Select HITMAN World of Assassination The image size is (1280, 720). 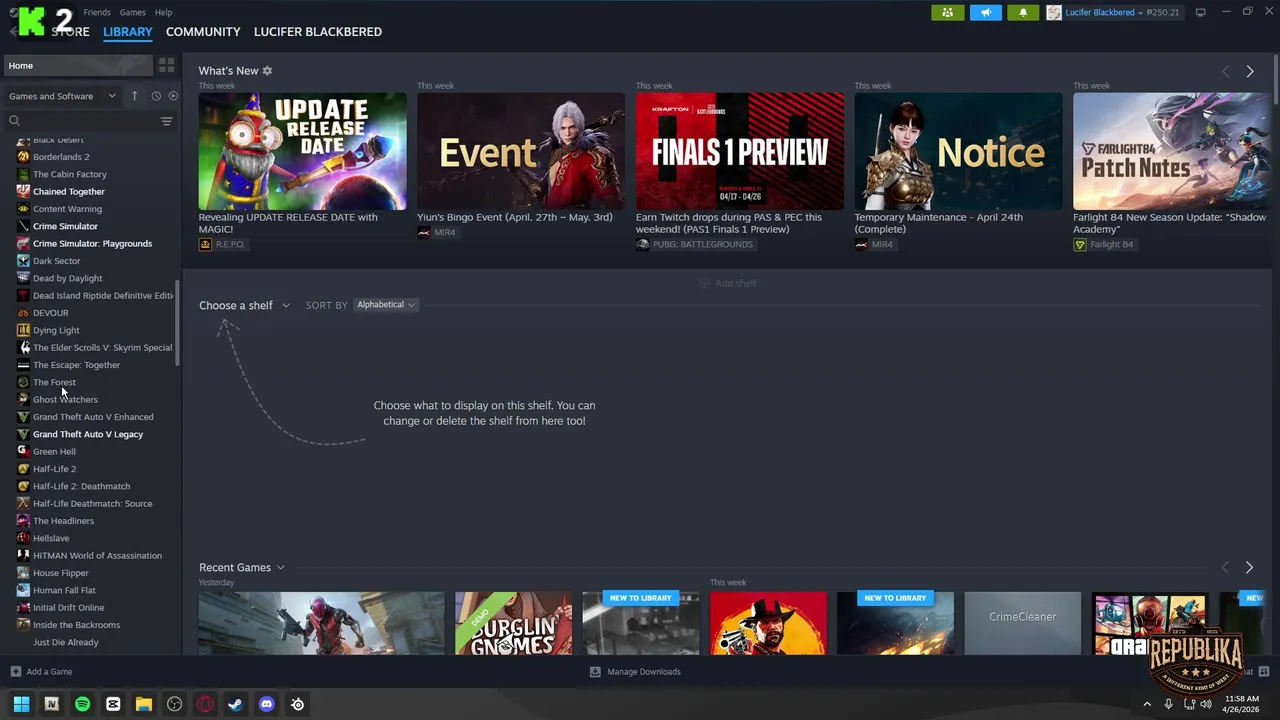97,556
